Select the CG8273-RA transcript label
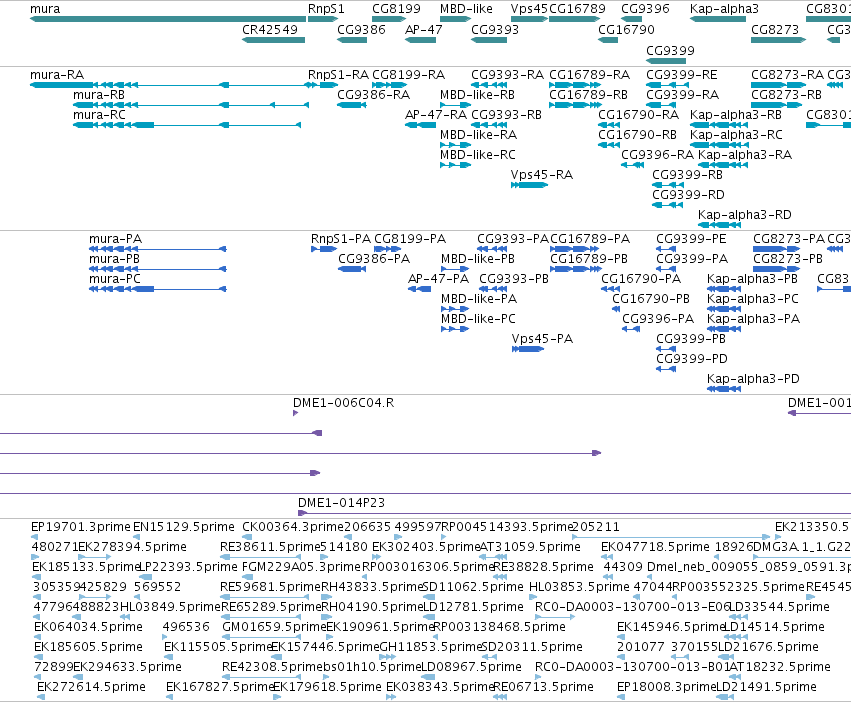The width and height of the screenshot is (851, 702). coord(787,74)
